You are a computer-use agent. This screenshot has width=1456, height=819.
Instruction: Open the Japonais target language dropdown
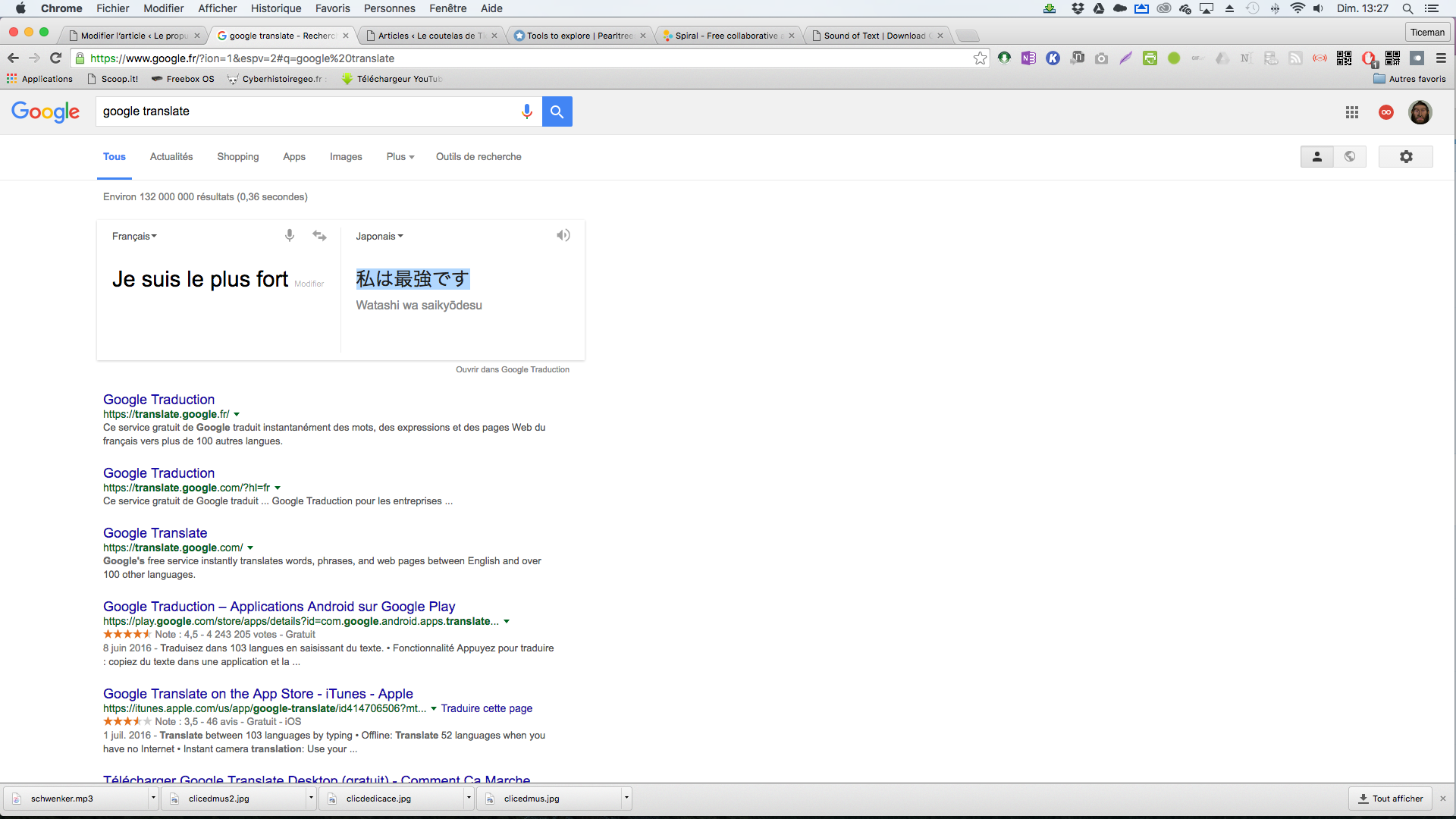[x=379, y=236]
